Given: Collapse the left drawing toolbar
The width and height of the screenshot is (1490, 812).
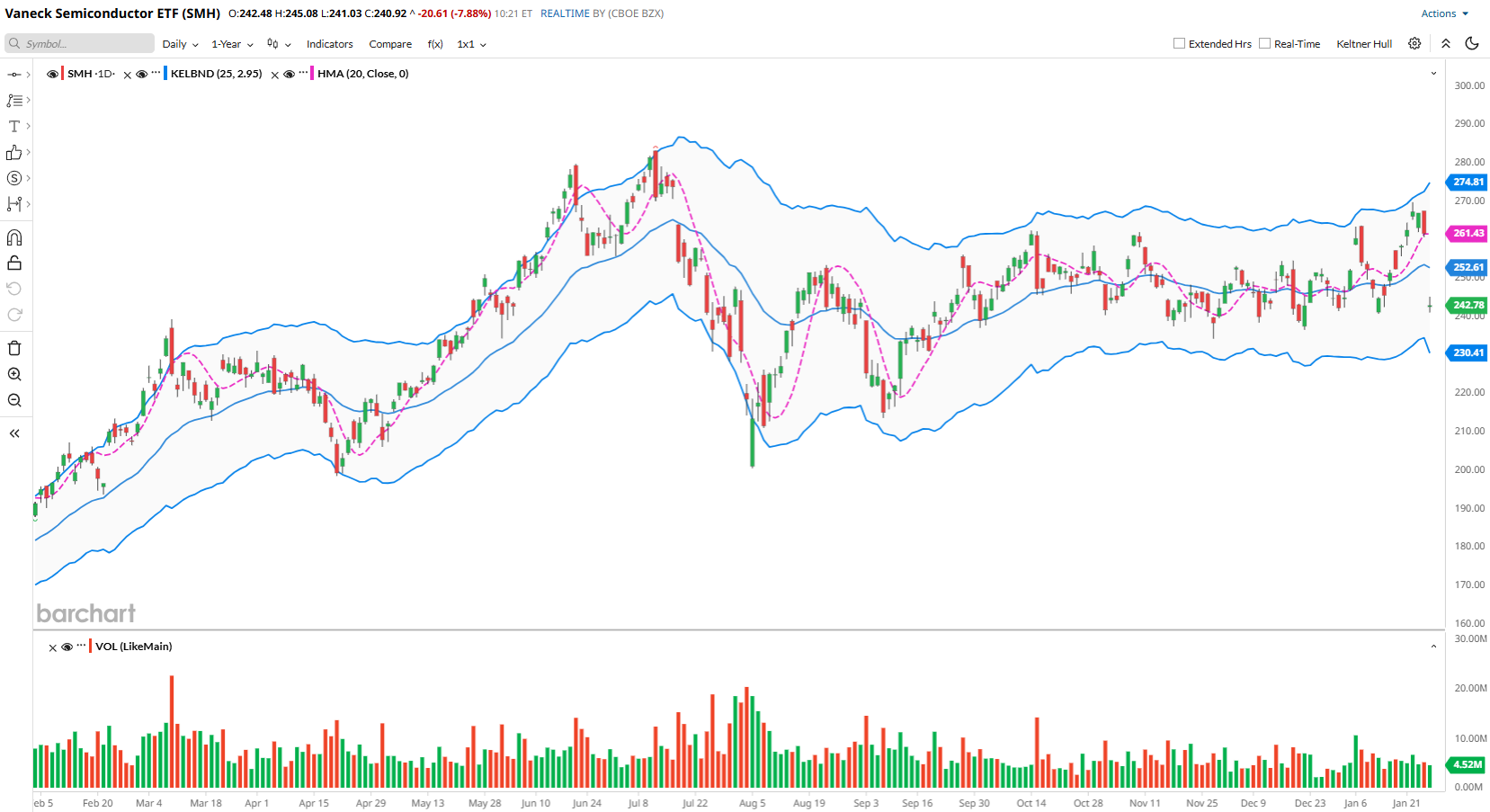Looking at the screenshot, I should (14, 433).
